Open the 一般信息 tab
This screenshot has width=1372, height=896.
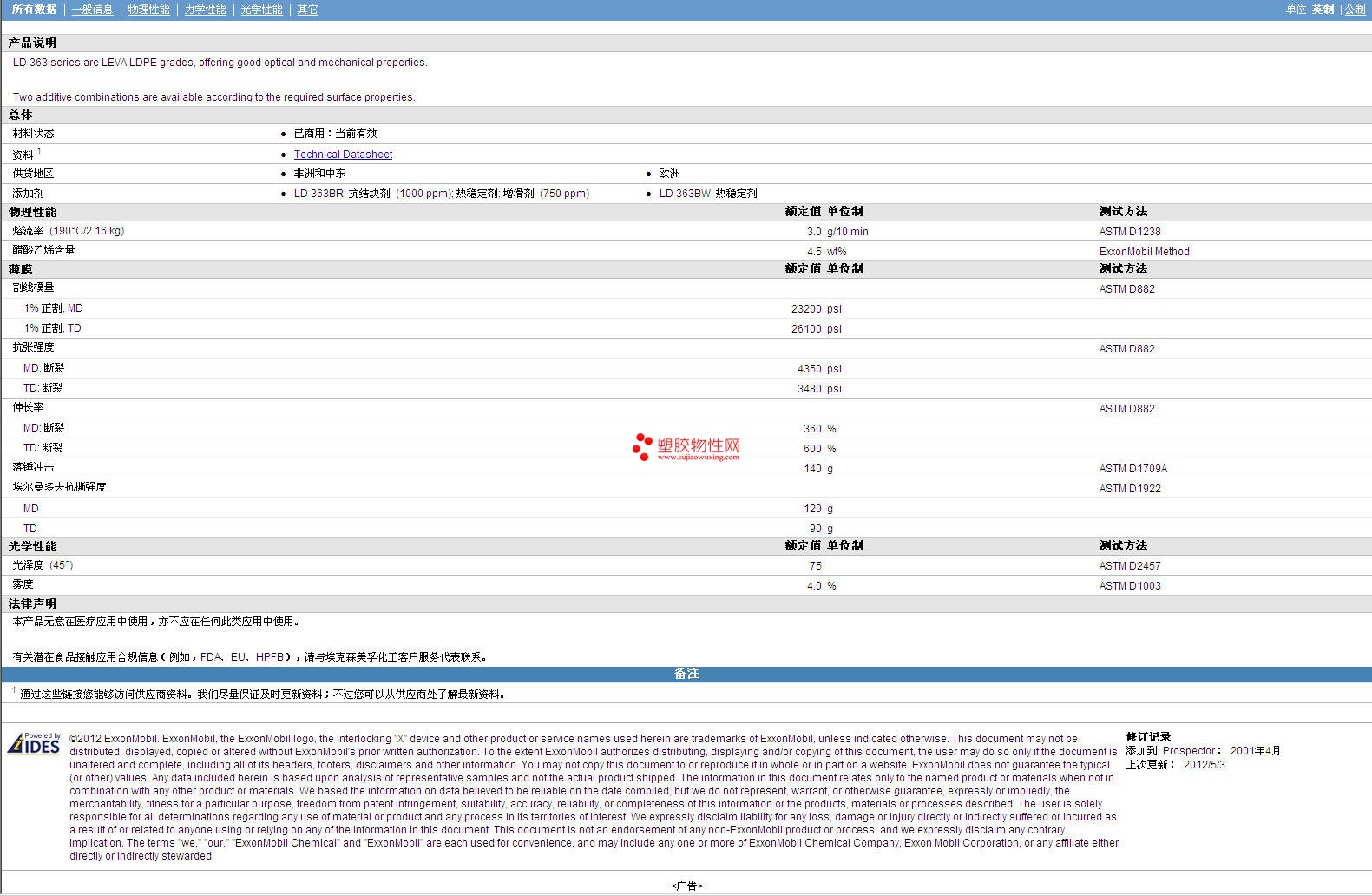point(92,10)
